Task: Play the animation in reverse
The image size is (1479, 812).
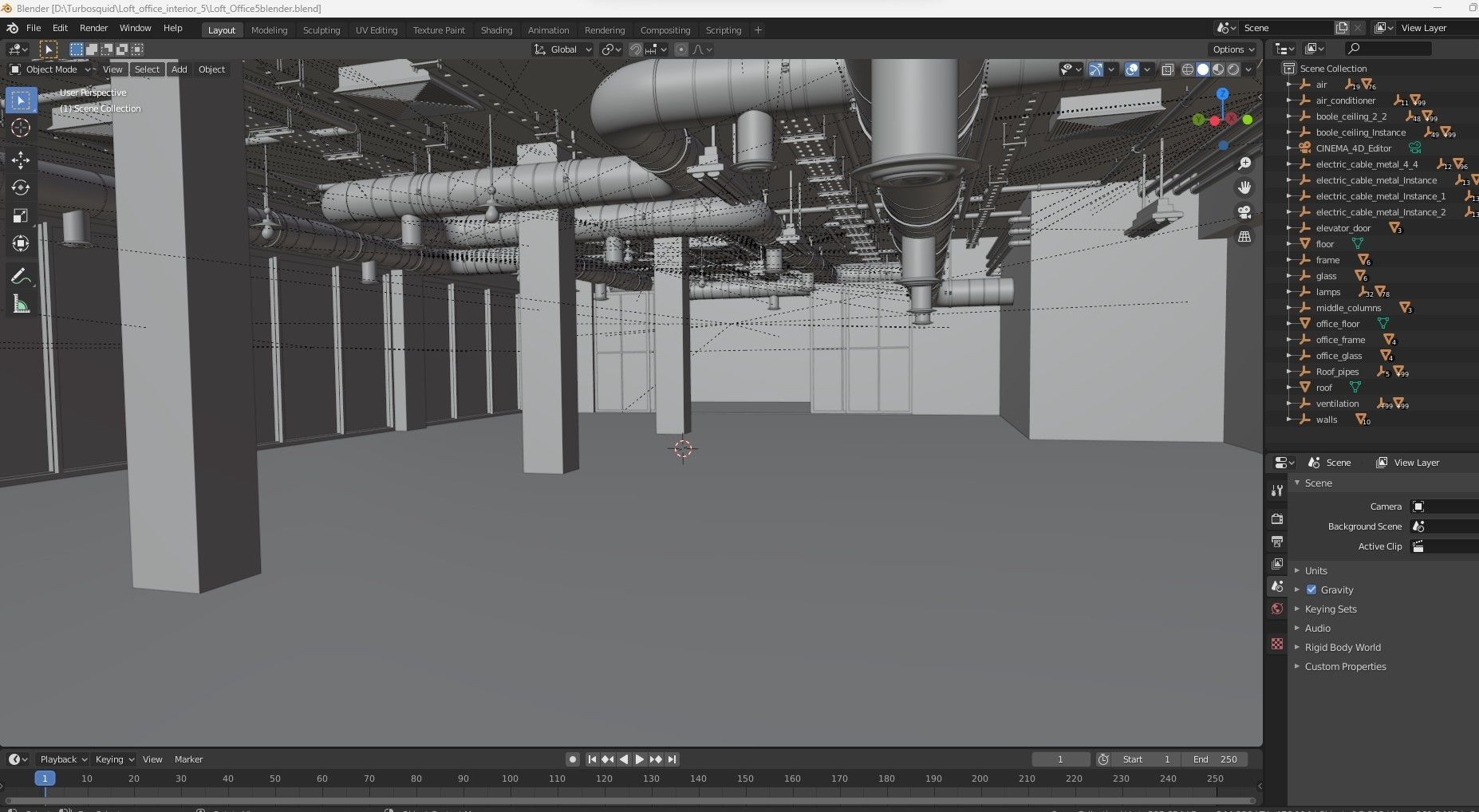Action: coord(624,759)
